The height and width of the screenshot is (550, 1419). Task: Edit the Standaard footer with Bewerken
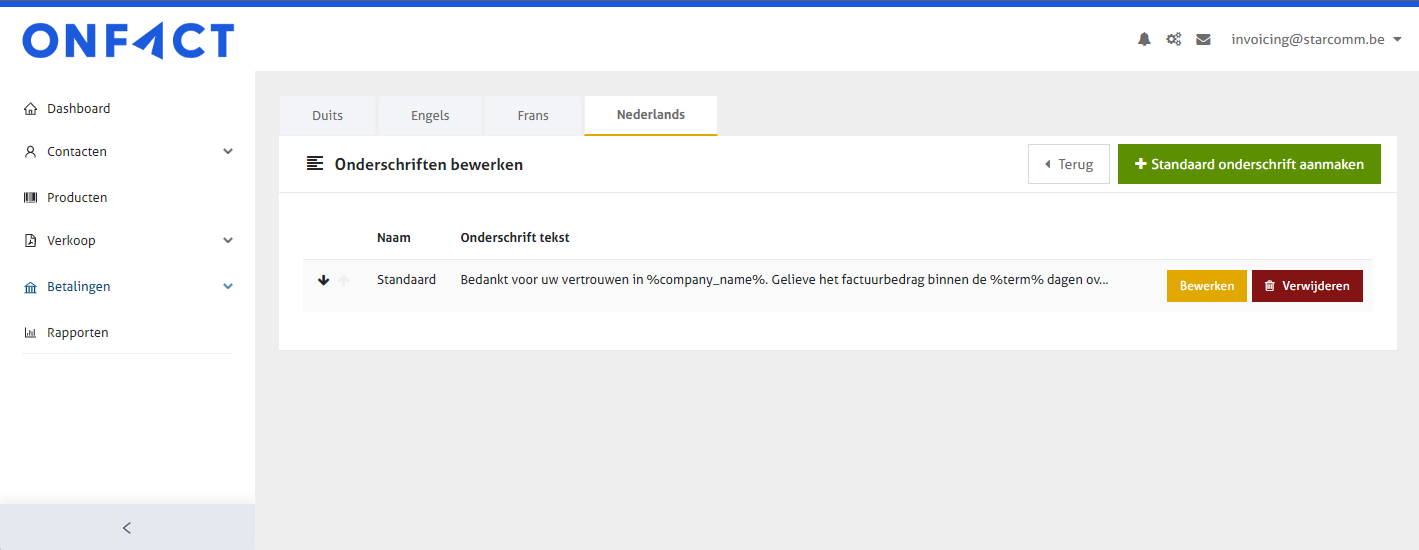(1206, 286)
